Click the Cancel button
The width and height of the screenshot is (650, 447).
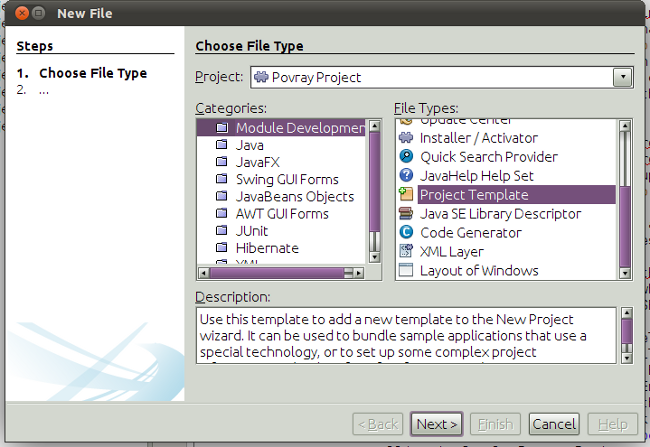554,424
